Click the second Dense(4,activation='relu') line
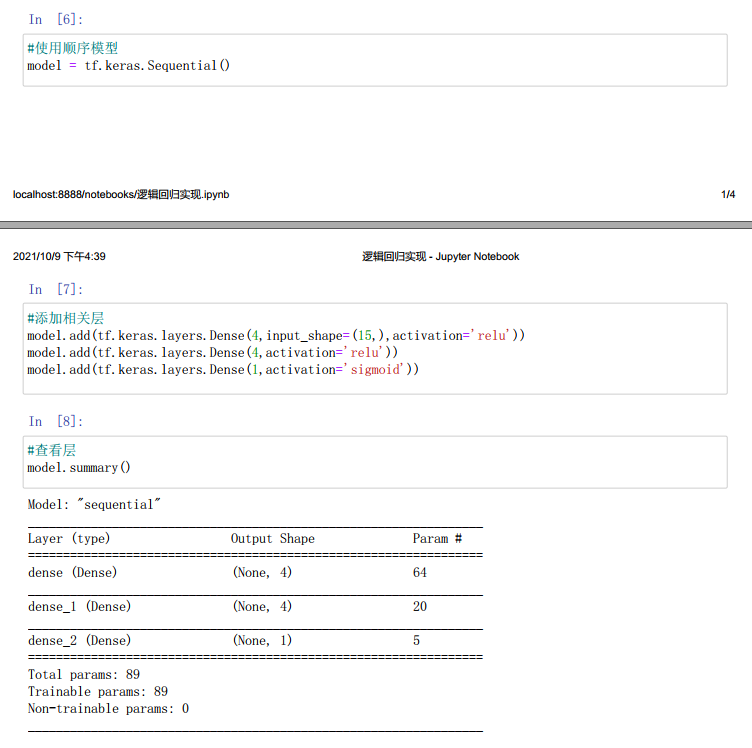Image resolution: width=752 pixels, height=748 pixels. (x=212, y=353)
